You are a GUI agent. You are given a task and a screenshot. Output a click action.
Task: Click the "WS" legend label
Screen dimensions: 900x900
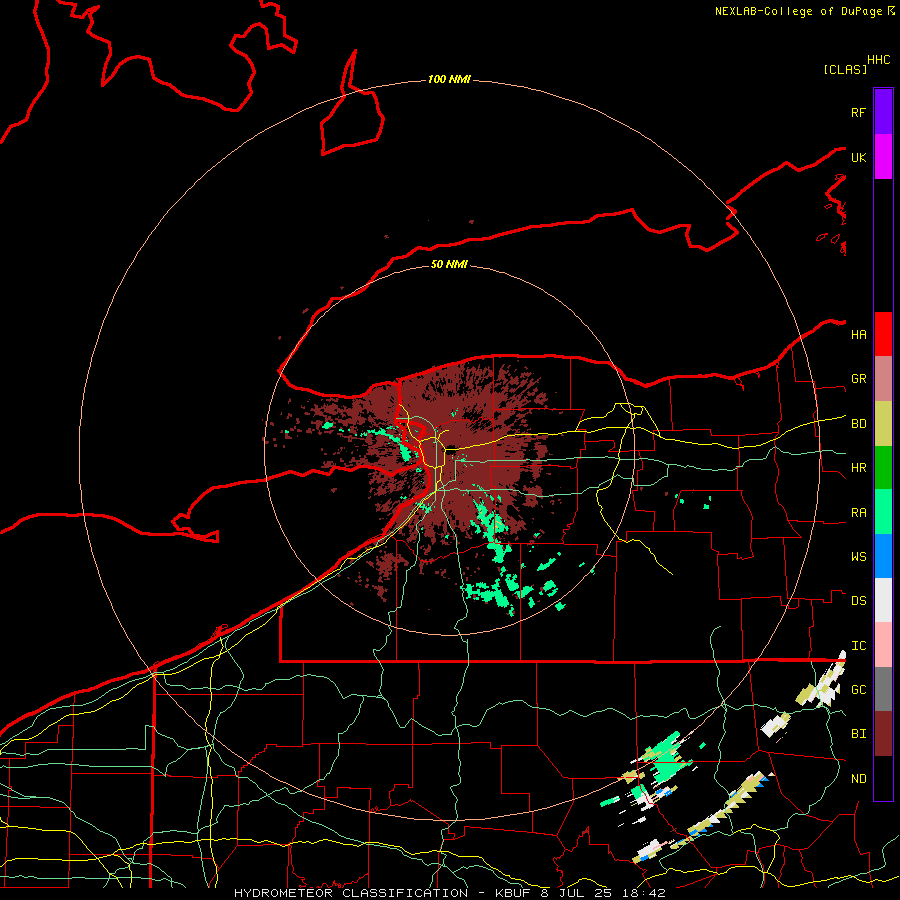click(858, 557)
